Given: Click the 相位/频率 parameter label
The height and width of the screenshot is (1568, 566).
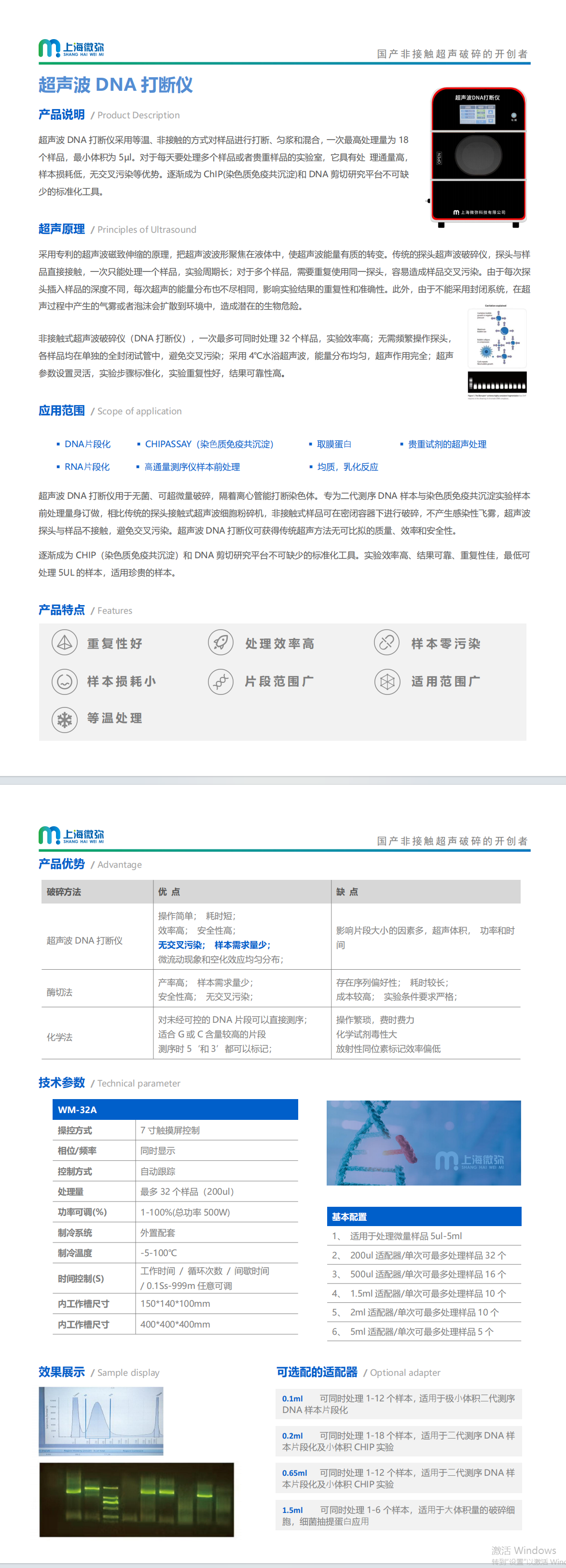Looking at the screenshot, I should [77, 1150].
